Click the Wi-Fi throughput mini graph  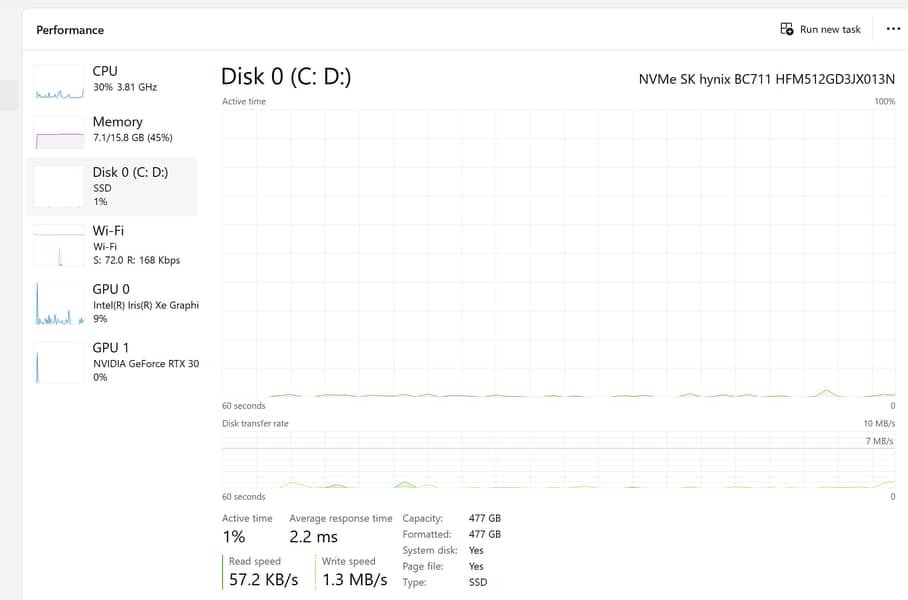[x=59, y=245]
